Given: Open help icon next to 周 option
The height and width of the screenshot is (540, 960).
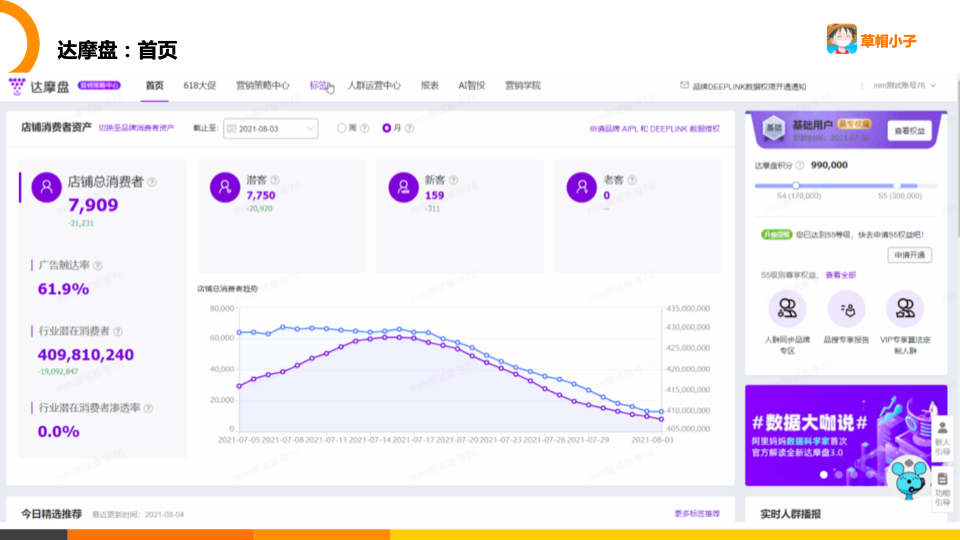Looking at the screenshot, I should click(365, 128).
